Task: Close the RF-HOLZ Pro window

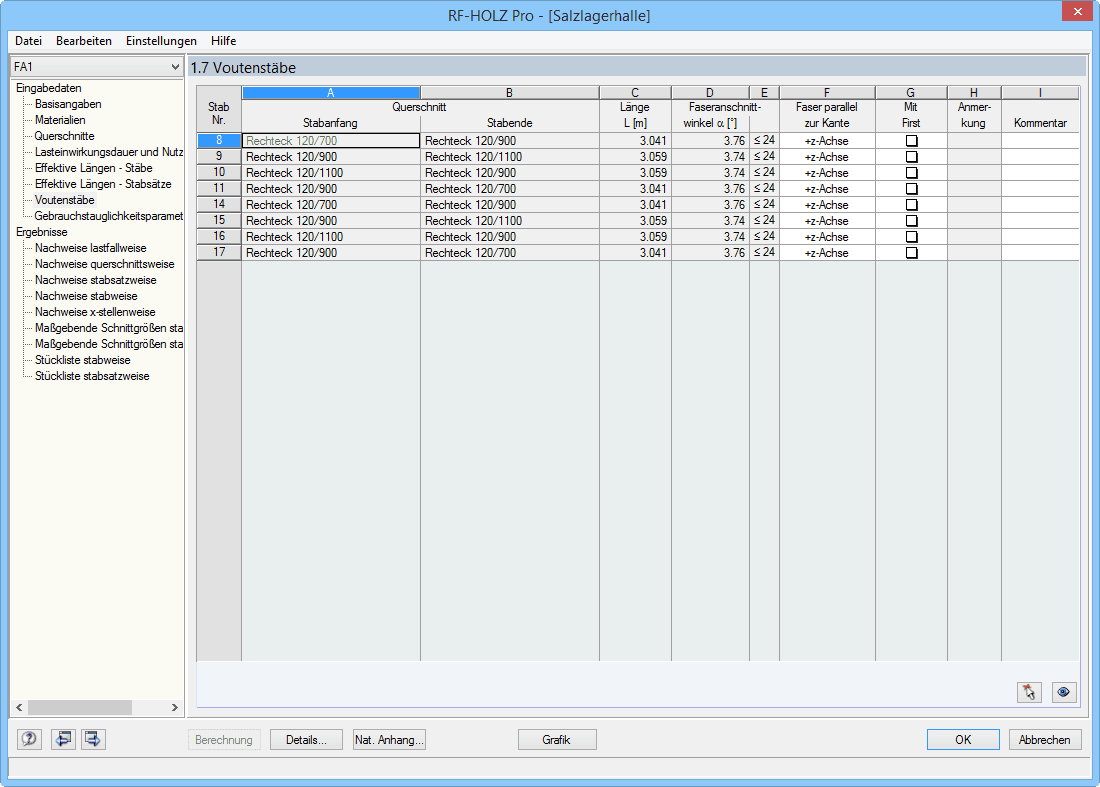Action: (1078, 12)
